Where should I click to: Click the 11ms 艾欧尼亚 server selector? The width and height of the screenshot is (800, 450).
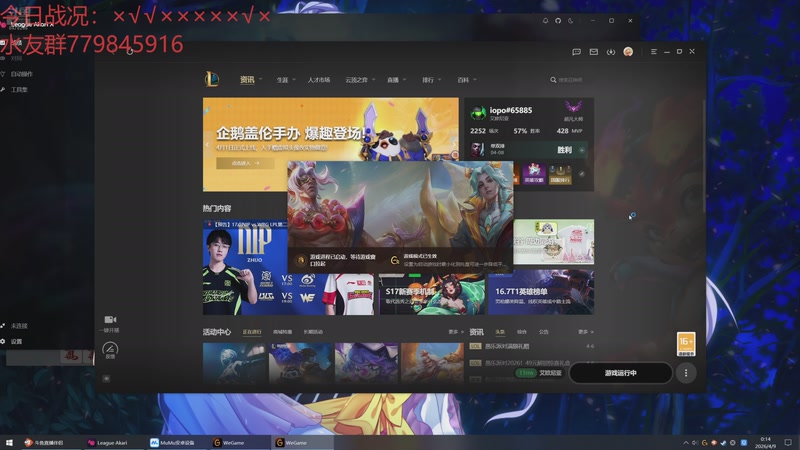click(539, 373)
